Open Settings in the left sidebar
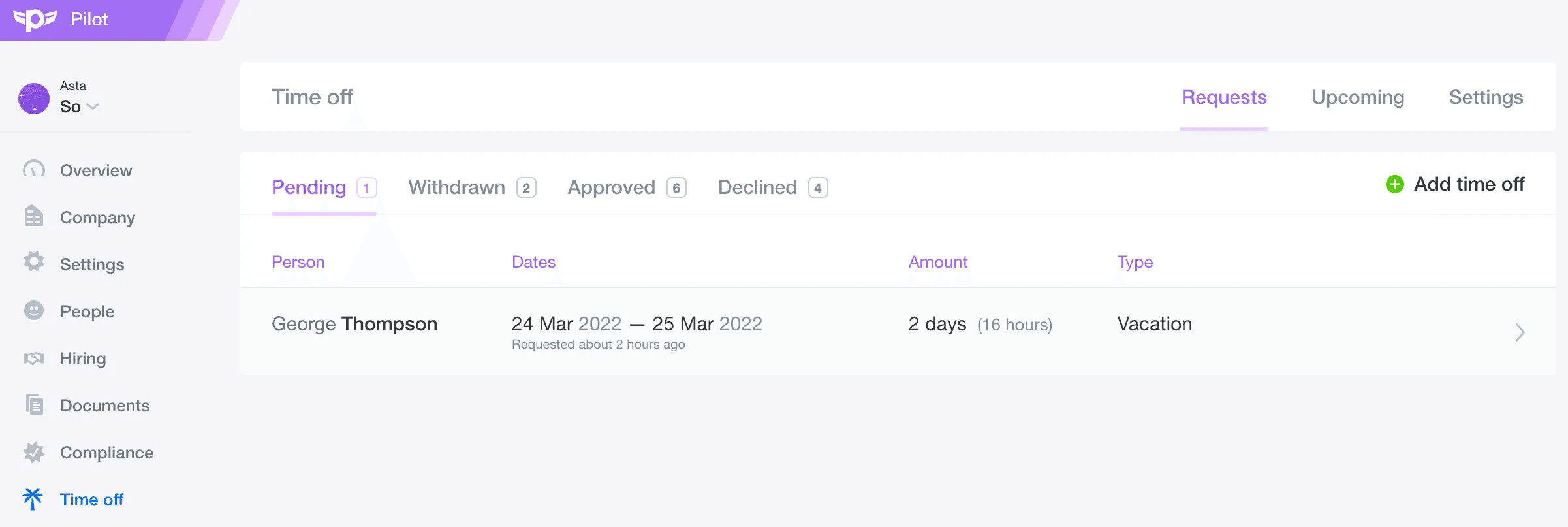Image resolution: width=1568 pixels, height=527 pixels. click(92, 264)
